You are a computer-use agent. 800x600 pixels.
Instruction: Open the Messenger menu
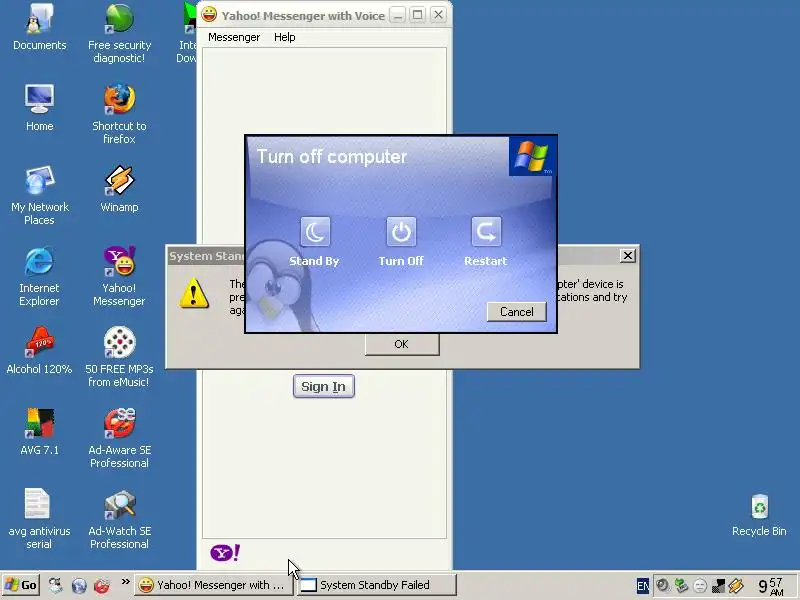(234, 37)
